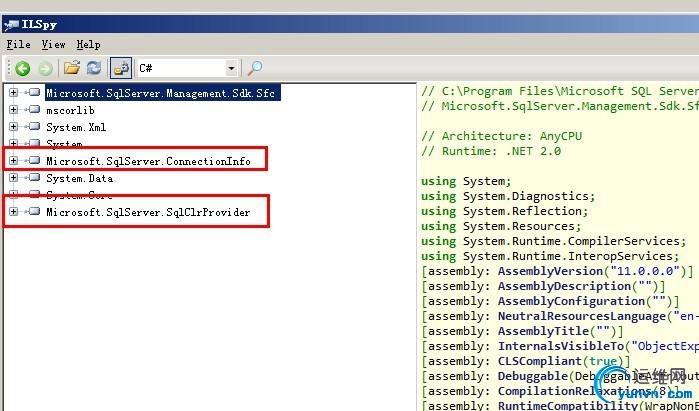Viewport: 699px width, 411px height.
Task: Click assembly icon beside System.Data
Action: pos(33,177)
